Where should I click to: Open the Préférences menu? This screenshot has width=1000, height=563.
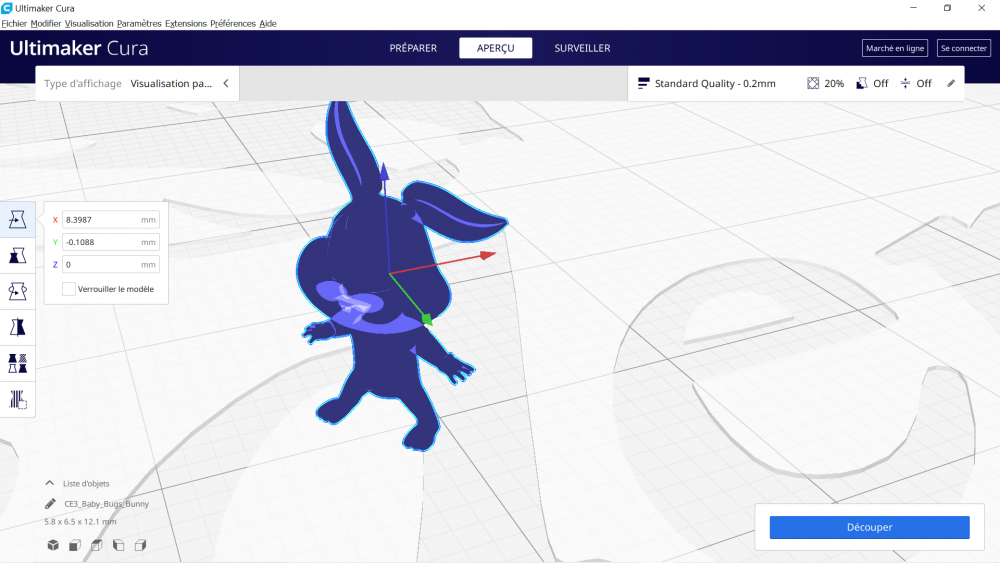tap(233, 24)
